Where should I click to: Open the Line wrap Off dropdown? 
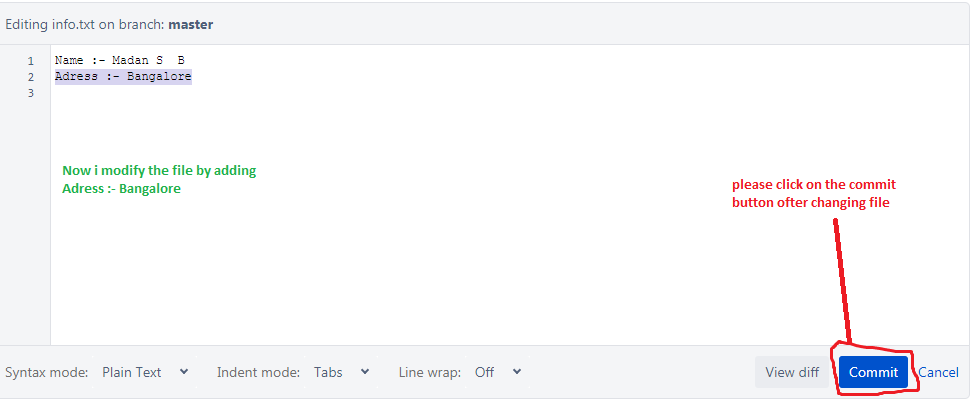498,372
